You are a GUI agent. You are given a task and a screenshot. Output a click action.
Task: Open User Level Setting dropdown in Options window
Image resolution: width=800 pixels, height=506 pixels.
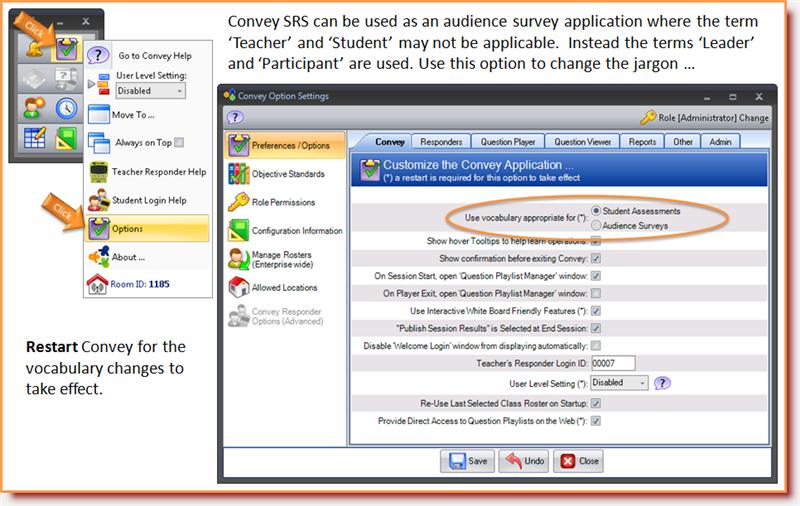(x=619, y=383)
